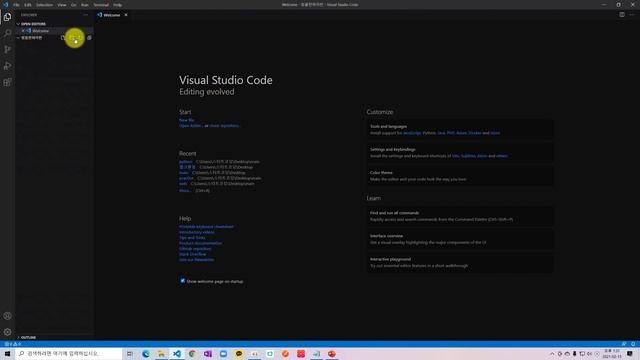
Task: Open Product documentation link
Action: pos(200,243)
